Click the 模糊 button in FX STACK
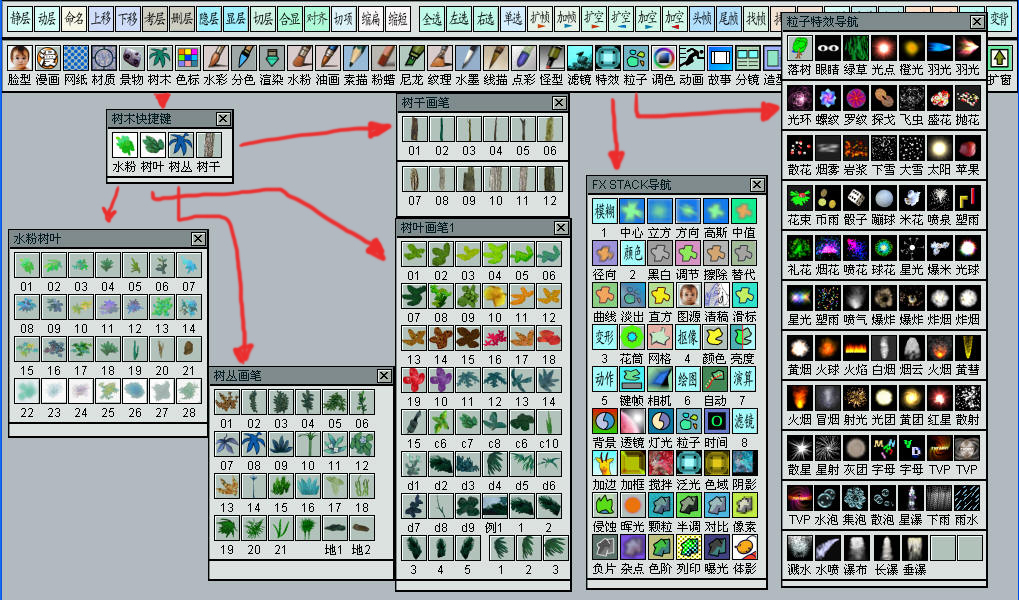 pos(604,211)
